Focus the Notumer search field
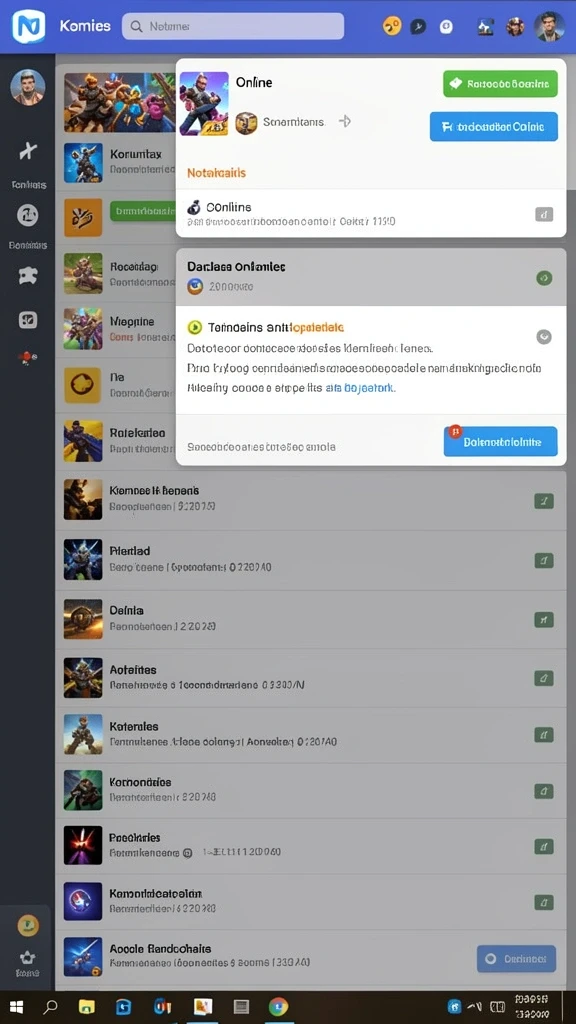 point(232,26)
